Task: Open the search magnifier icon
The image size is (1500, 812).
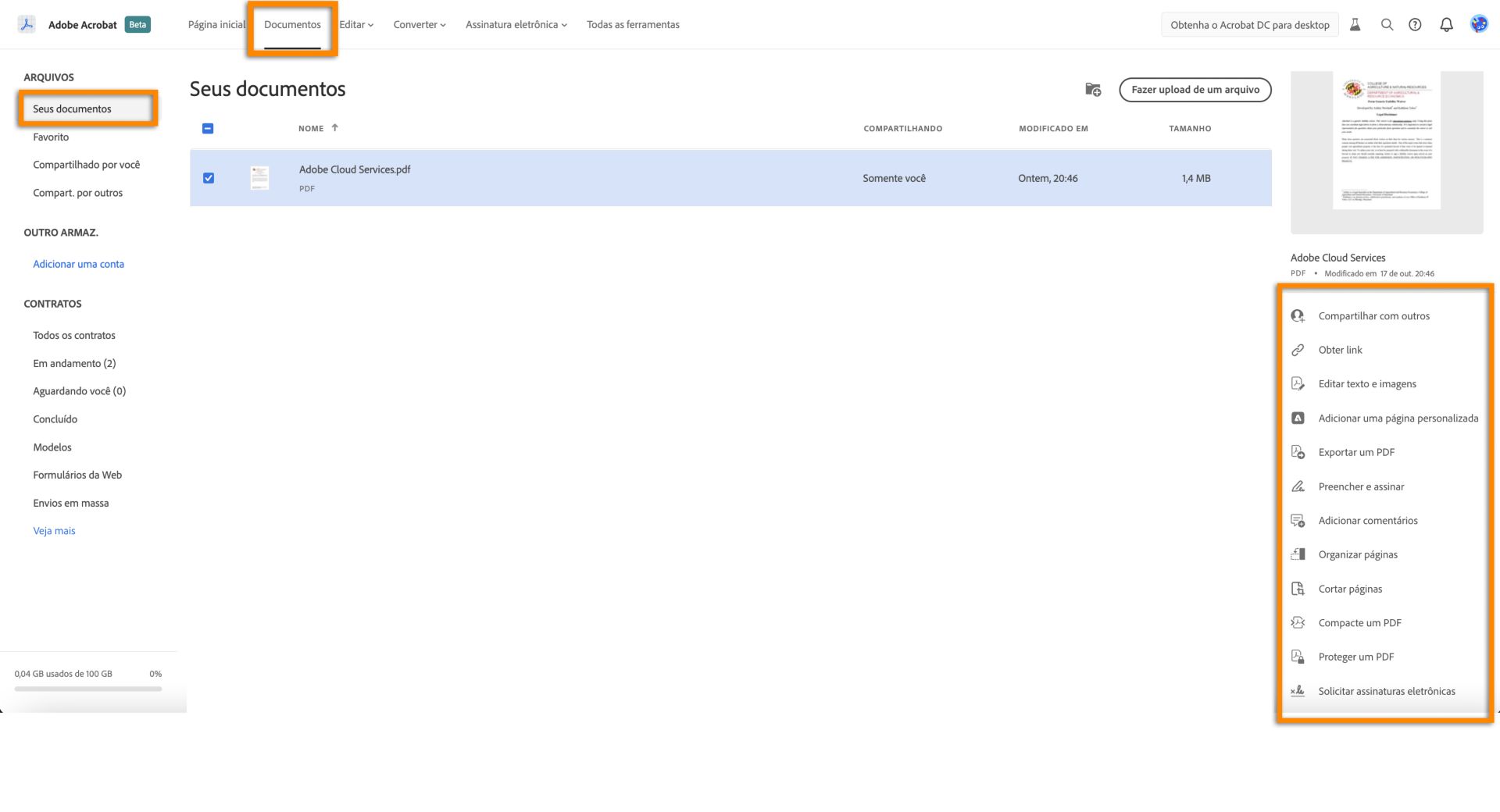Action: click(x=1387, y=25)
